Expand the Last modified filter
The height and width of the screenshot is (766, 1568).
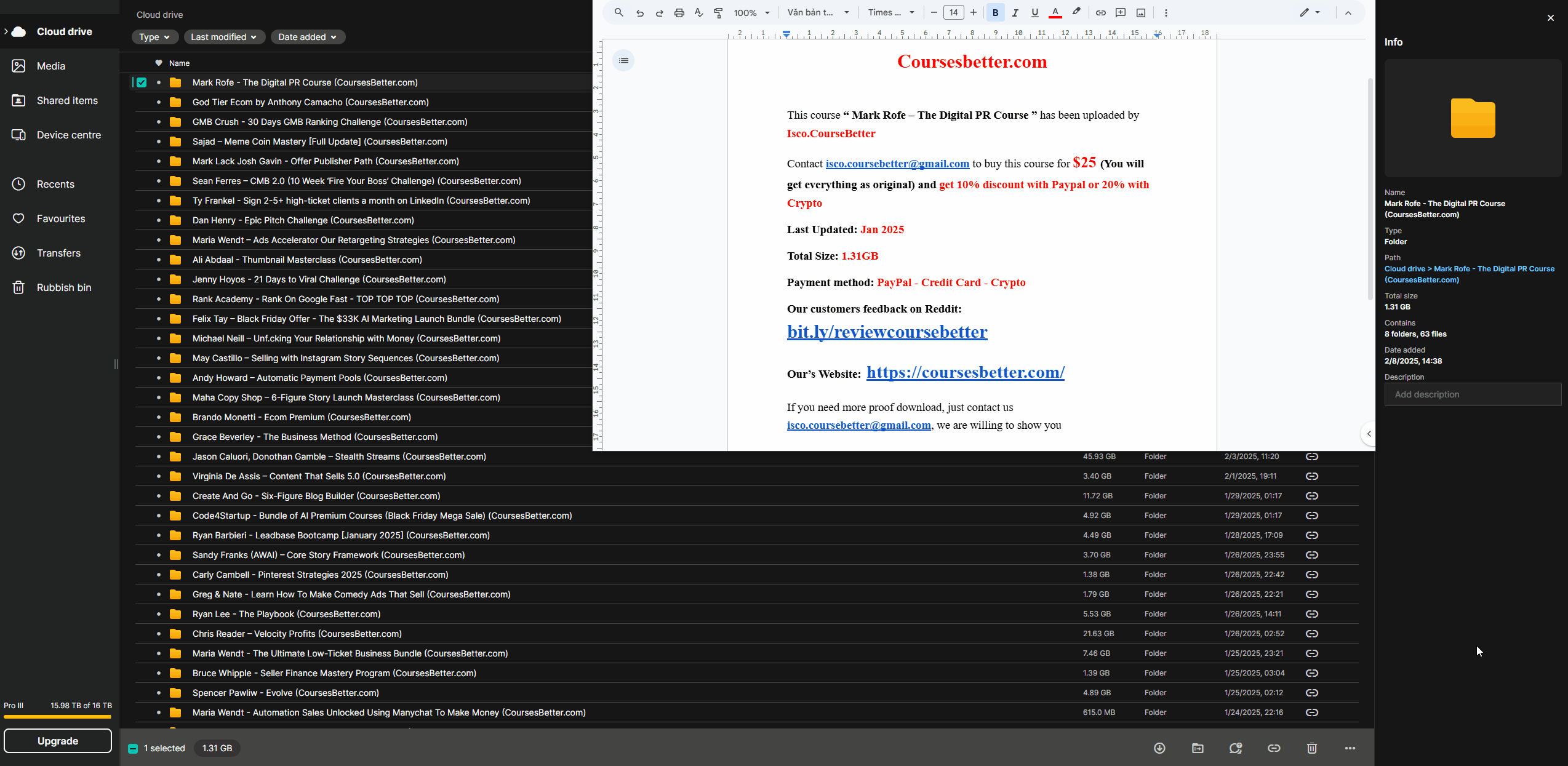coord(224,37)
